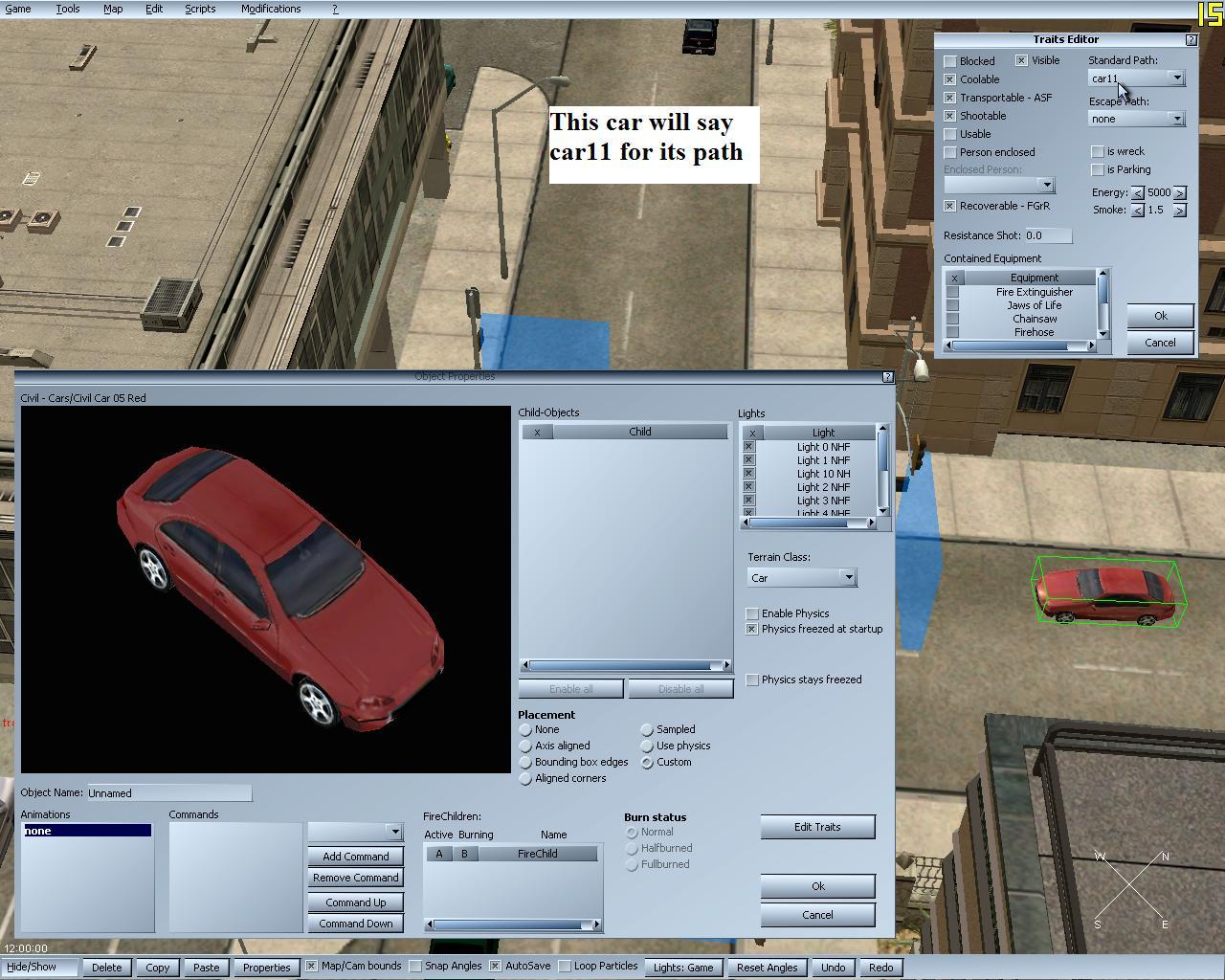The height and width of the screenshot is (980, 1225).
Task: Click the compass in the map viewport
Action: click(x=1130, y=888)
